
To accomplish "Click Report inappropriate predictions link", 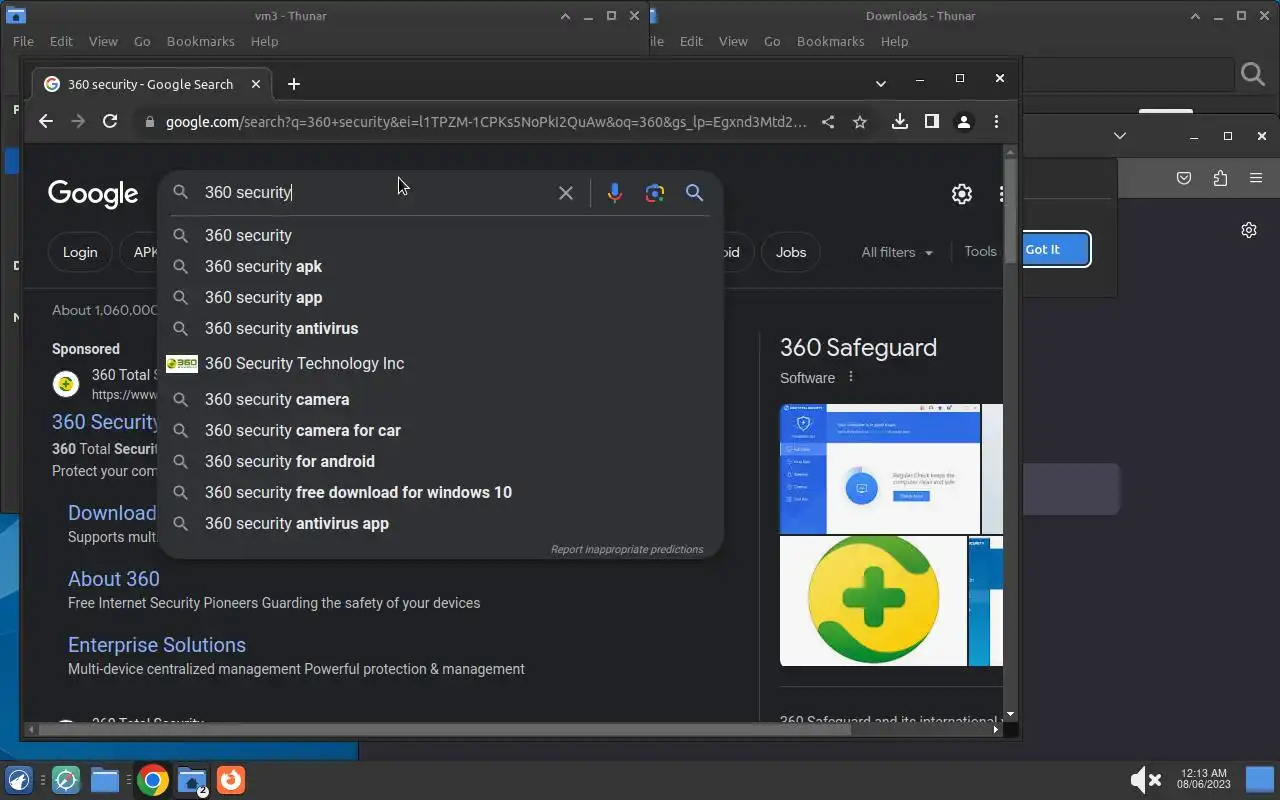I will coord(627,549).
